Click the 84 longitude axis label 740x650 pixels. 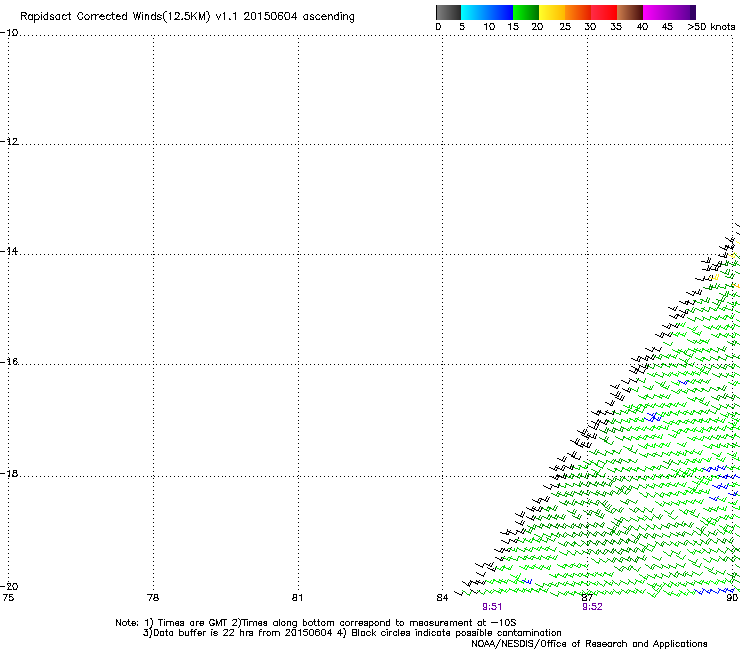coord(442,598)
